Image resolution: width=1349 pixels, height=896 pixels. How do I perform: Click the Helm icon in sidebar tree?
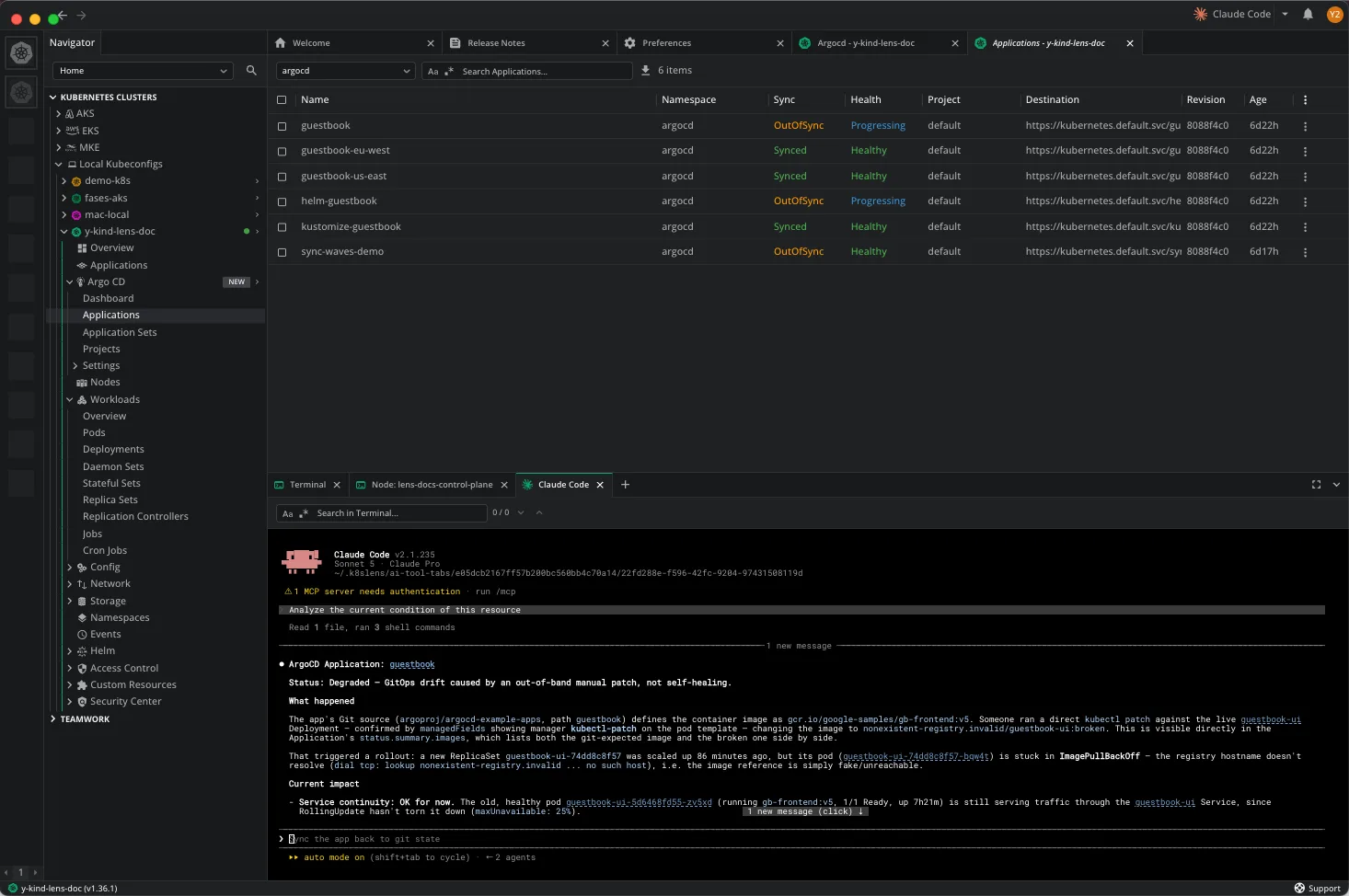tap(82, 651)
